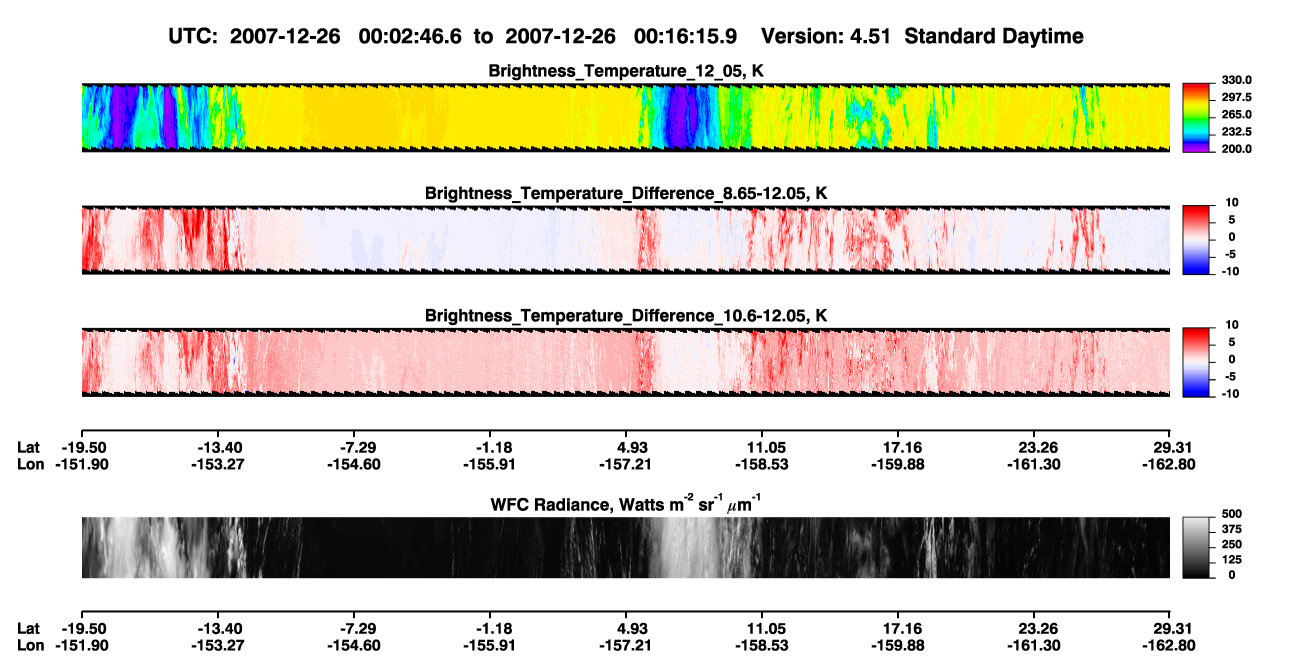
Task: Click latitude -7.29 on the axis above WFC Radiance
Action: click(356, 447)
